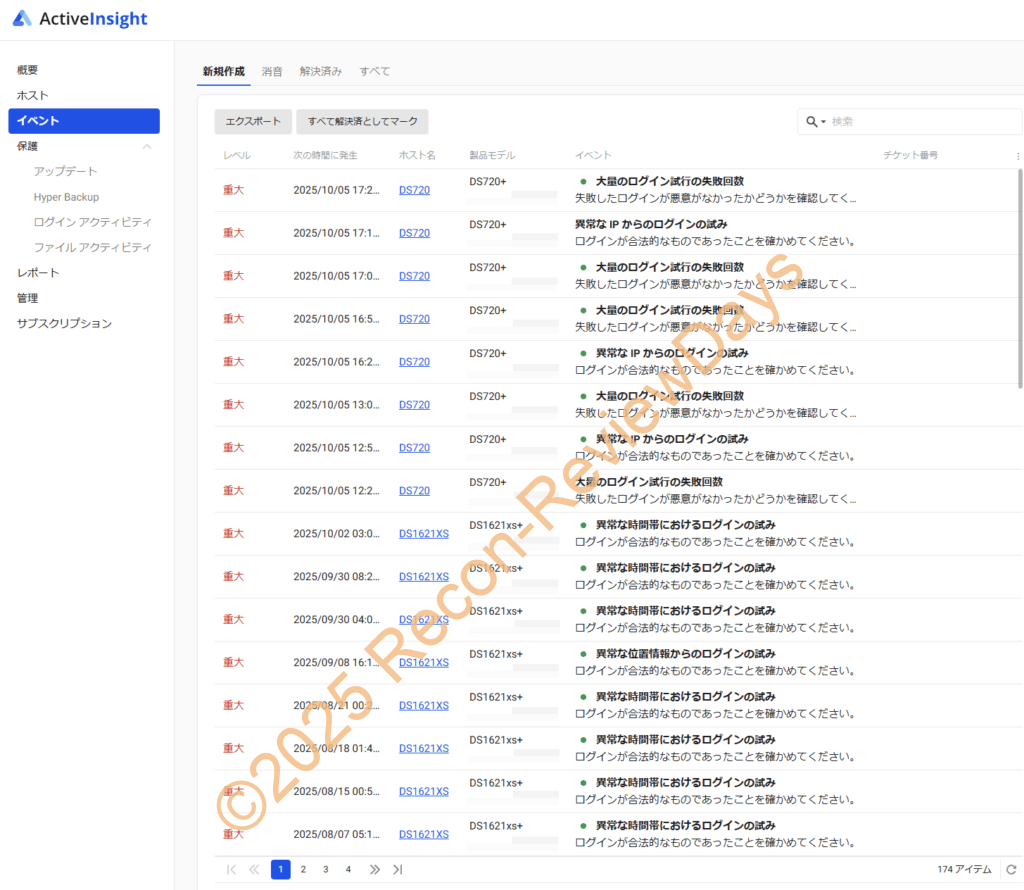Open the column options three-dot icon
Image resolution: width=1024 pixels, height=890 pixels.
click(1018, 155)
